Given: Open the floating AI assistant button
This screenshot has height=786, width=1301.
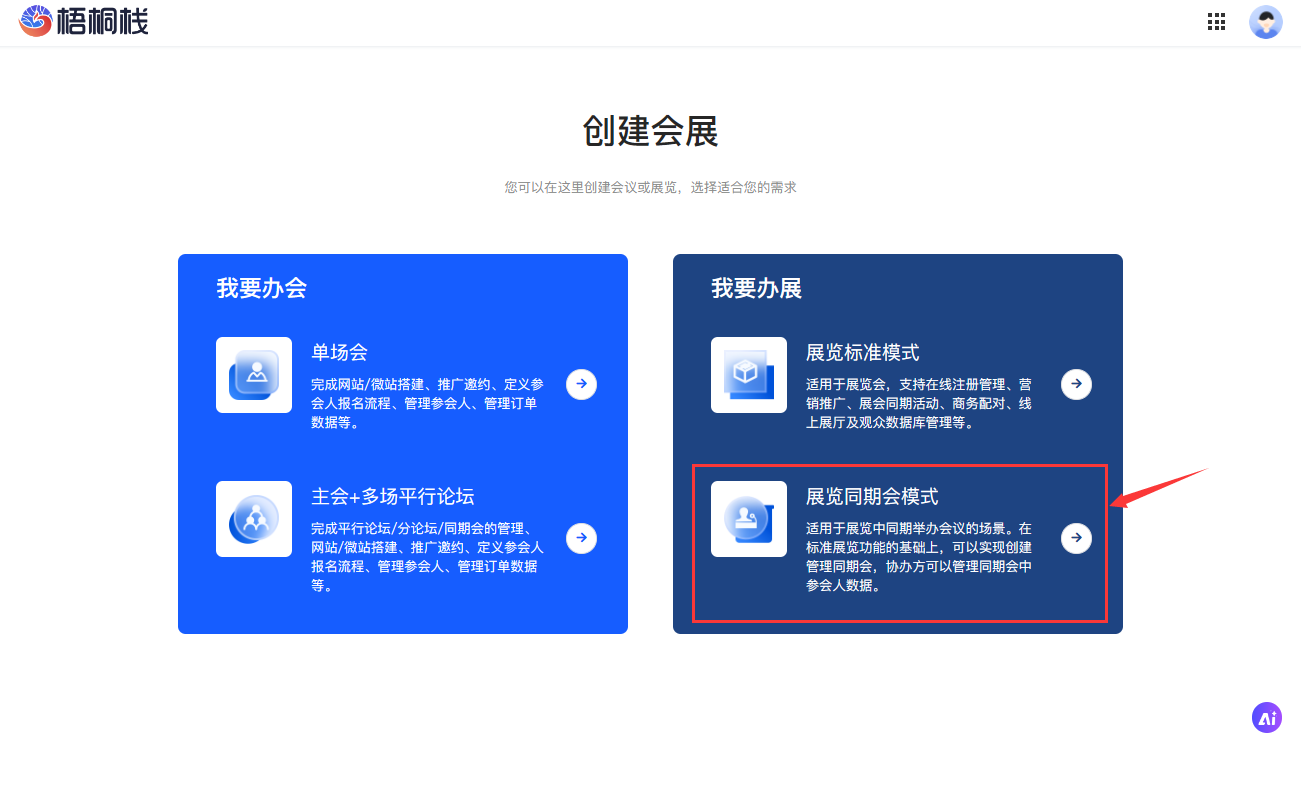Looking at the screenshot, I should (x=1266, y=717).
